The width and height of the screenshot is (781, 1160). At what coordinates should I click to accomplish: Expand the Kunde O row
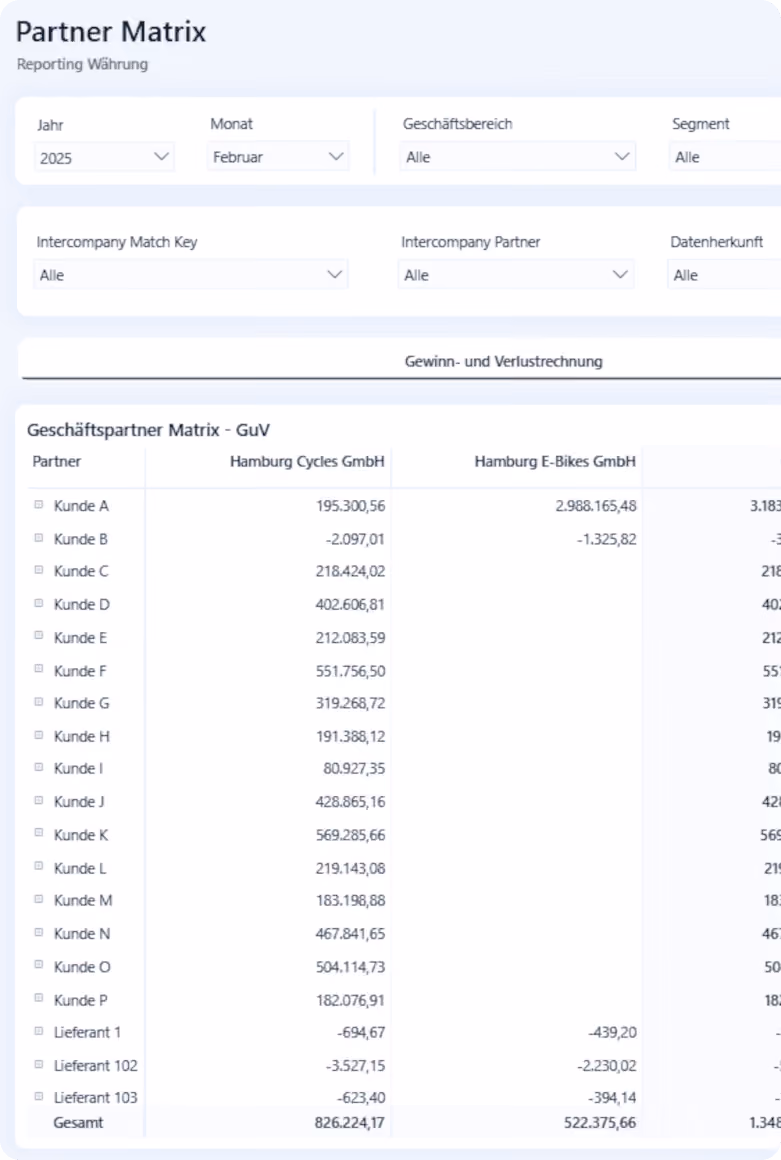point(38,965)
